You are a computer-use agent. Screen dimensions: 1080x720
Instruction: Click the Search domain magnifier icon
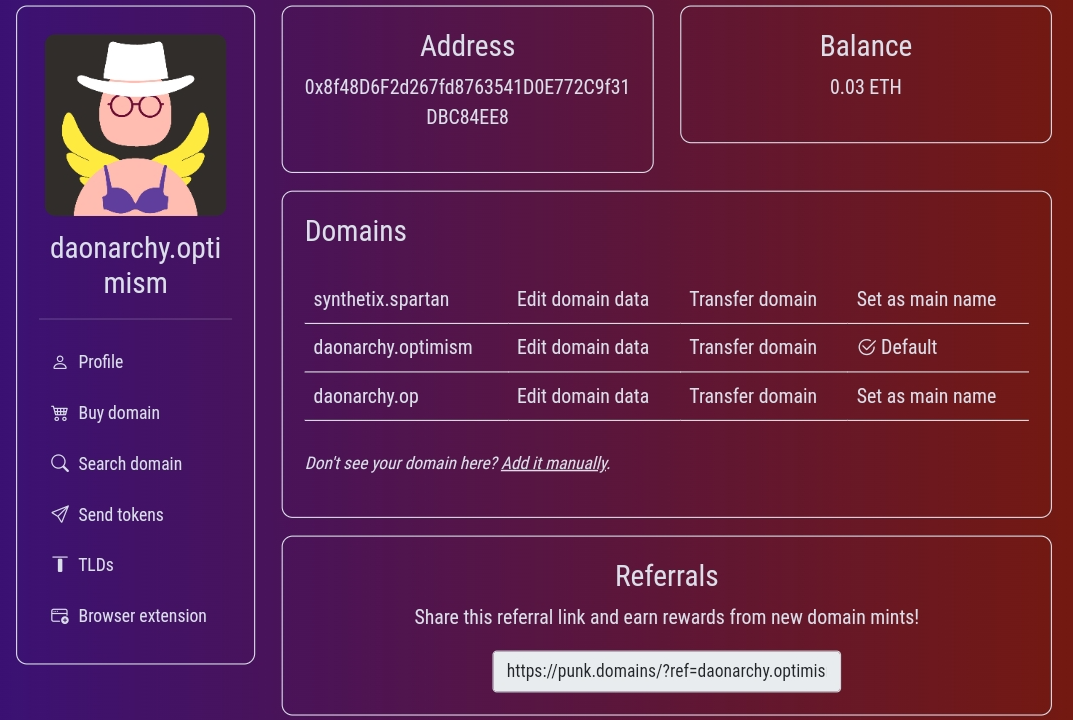pyautogui.click(x=59, y=464)
